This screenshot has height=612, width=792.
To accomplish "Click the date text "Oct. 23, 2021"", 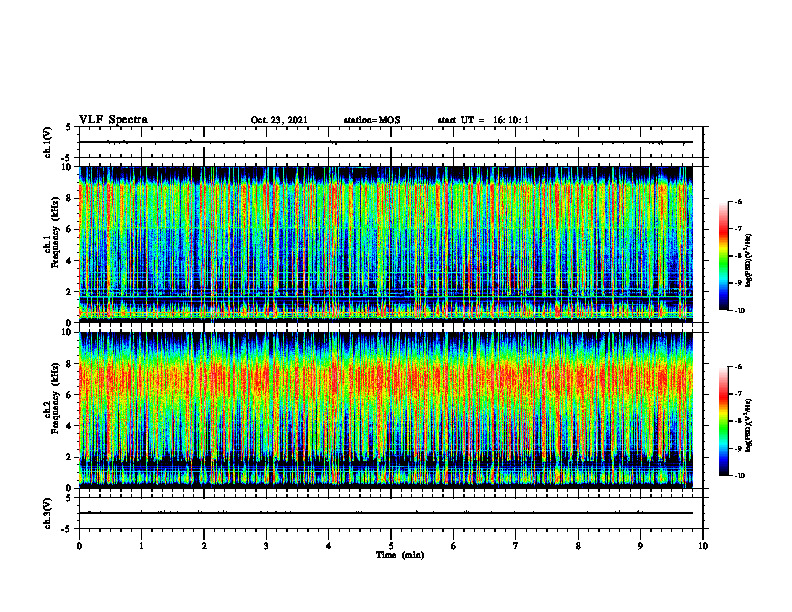I will point(279,120).
